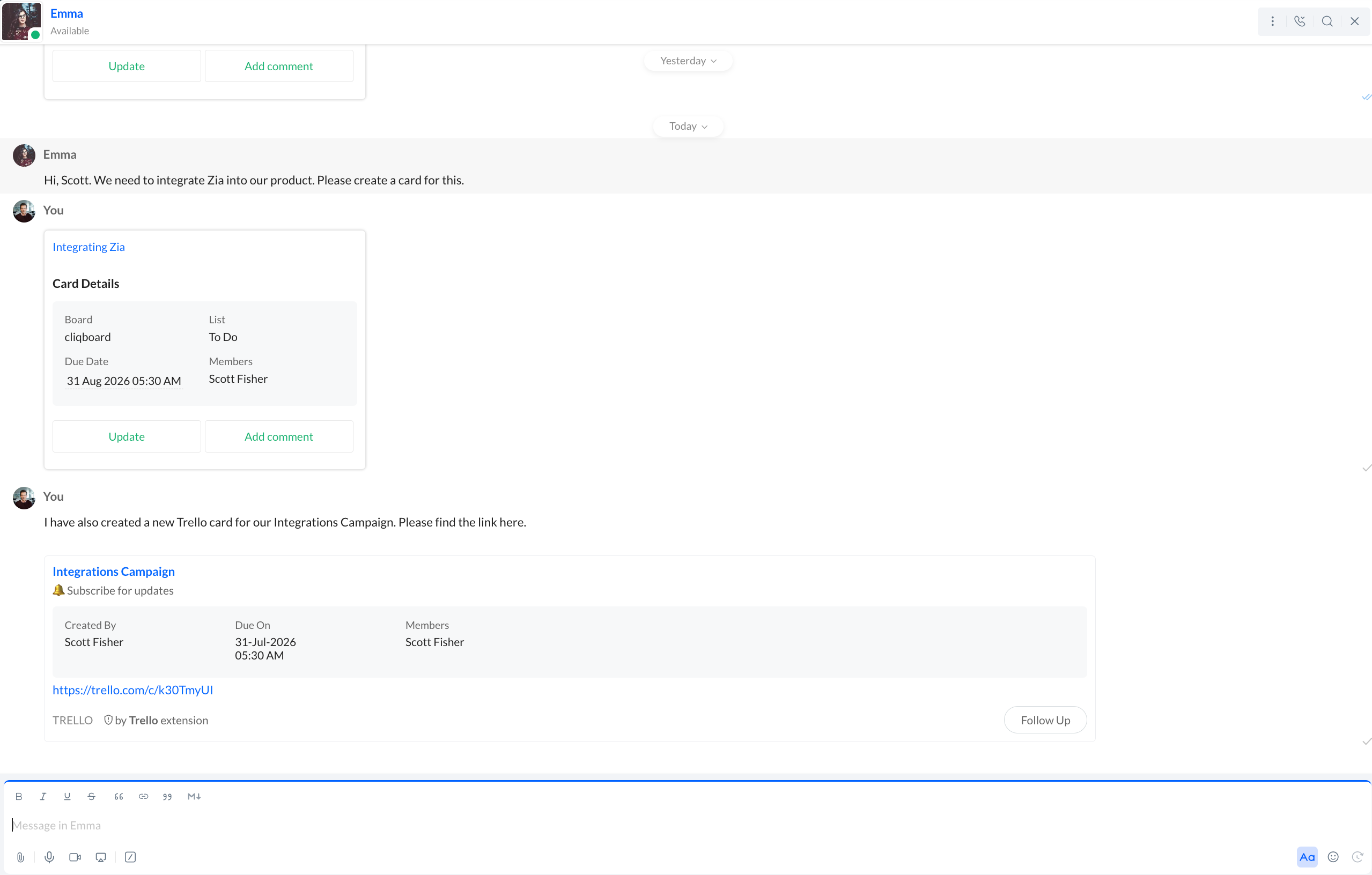This screenshot has width=1372, height=875.
Task: Toggle Markdown mode in the composer
Action: pos(194,796)
